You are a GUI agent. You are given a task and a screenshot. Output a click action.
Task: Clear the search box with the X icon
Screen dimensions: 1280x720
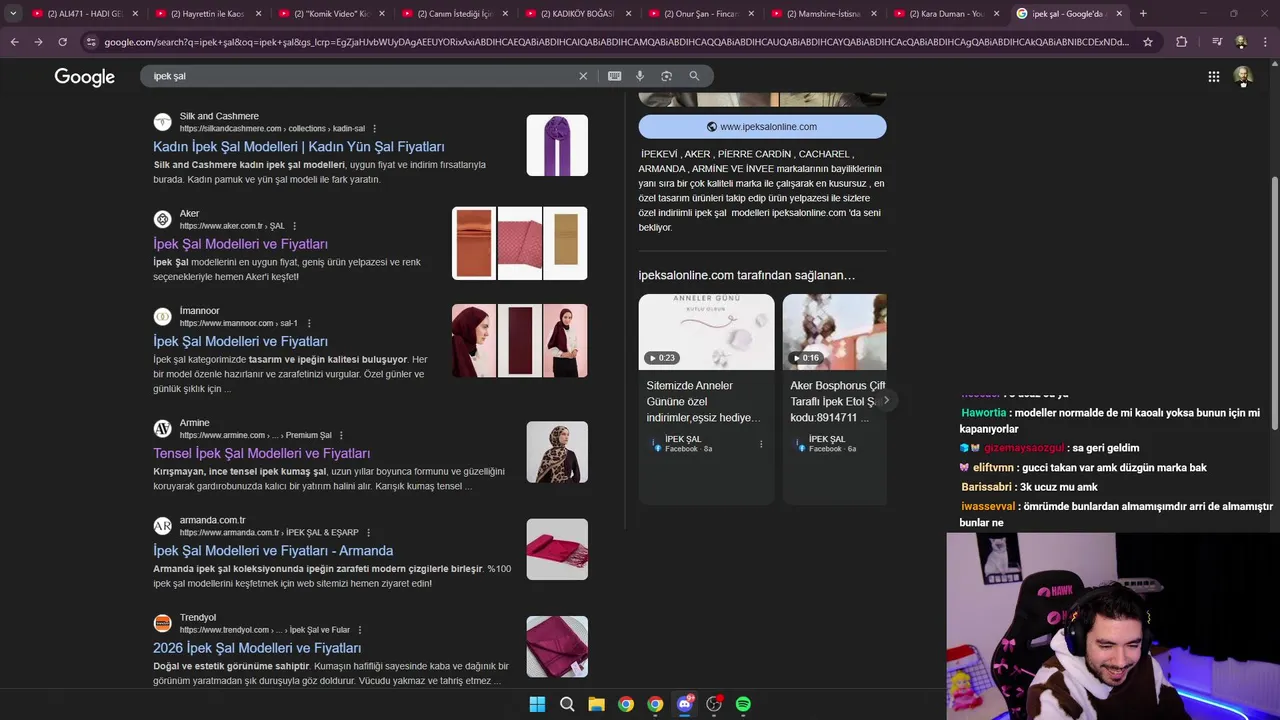coord(583,76)
